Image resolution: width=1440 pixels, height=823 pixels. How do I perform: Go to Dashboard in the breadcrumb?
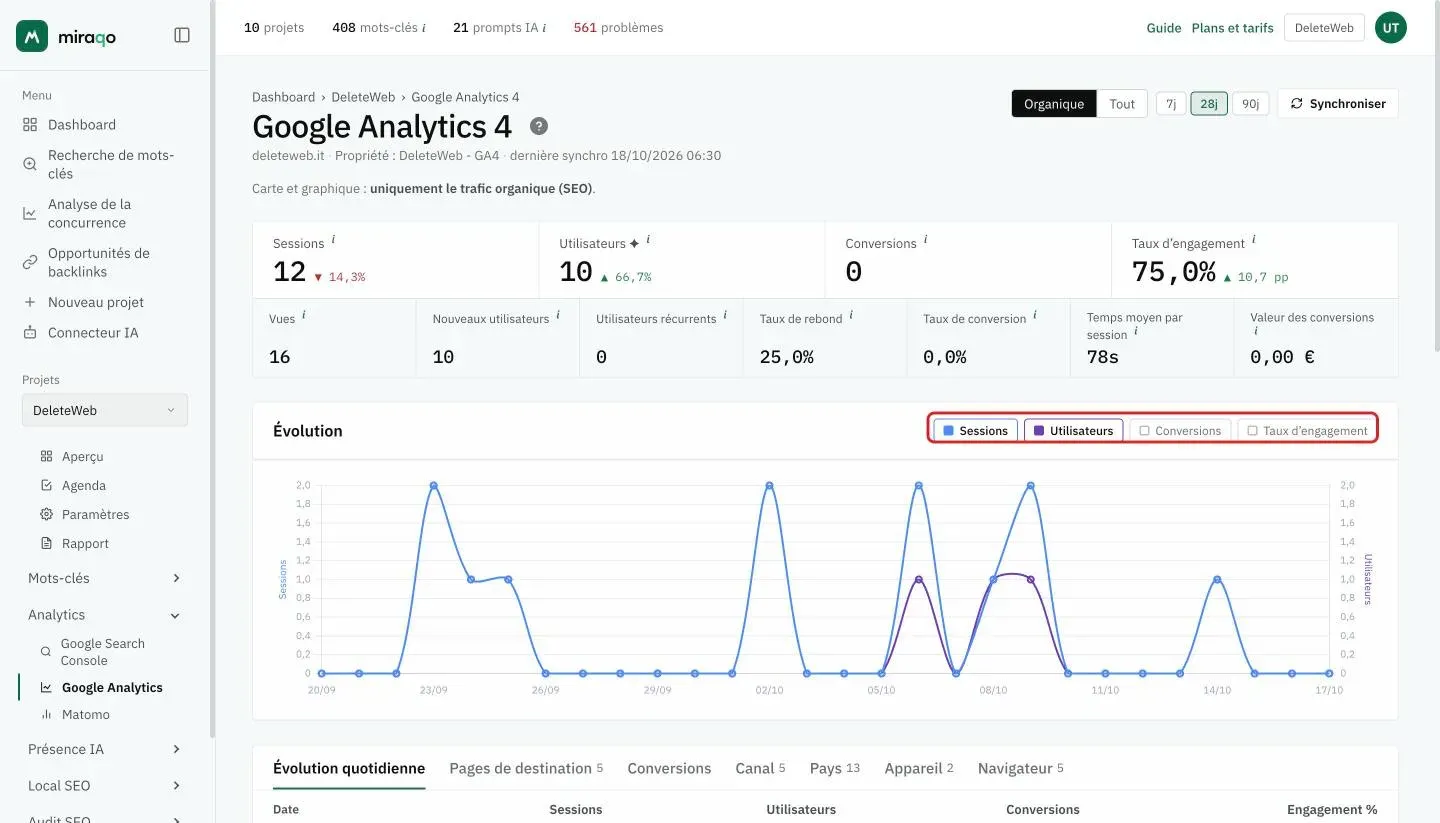[x=283, y=97]
